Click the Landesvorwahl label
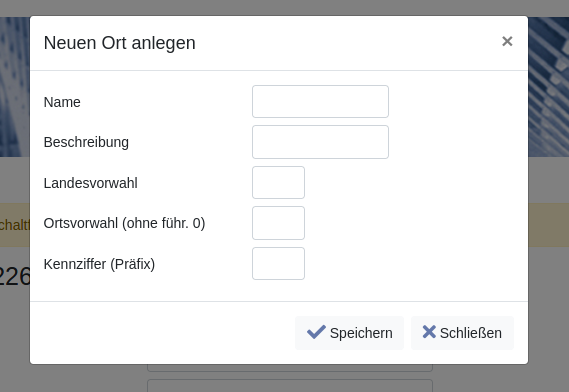The width and height of the screenshot is (569, 392). pos(90,183)
